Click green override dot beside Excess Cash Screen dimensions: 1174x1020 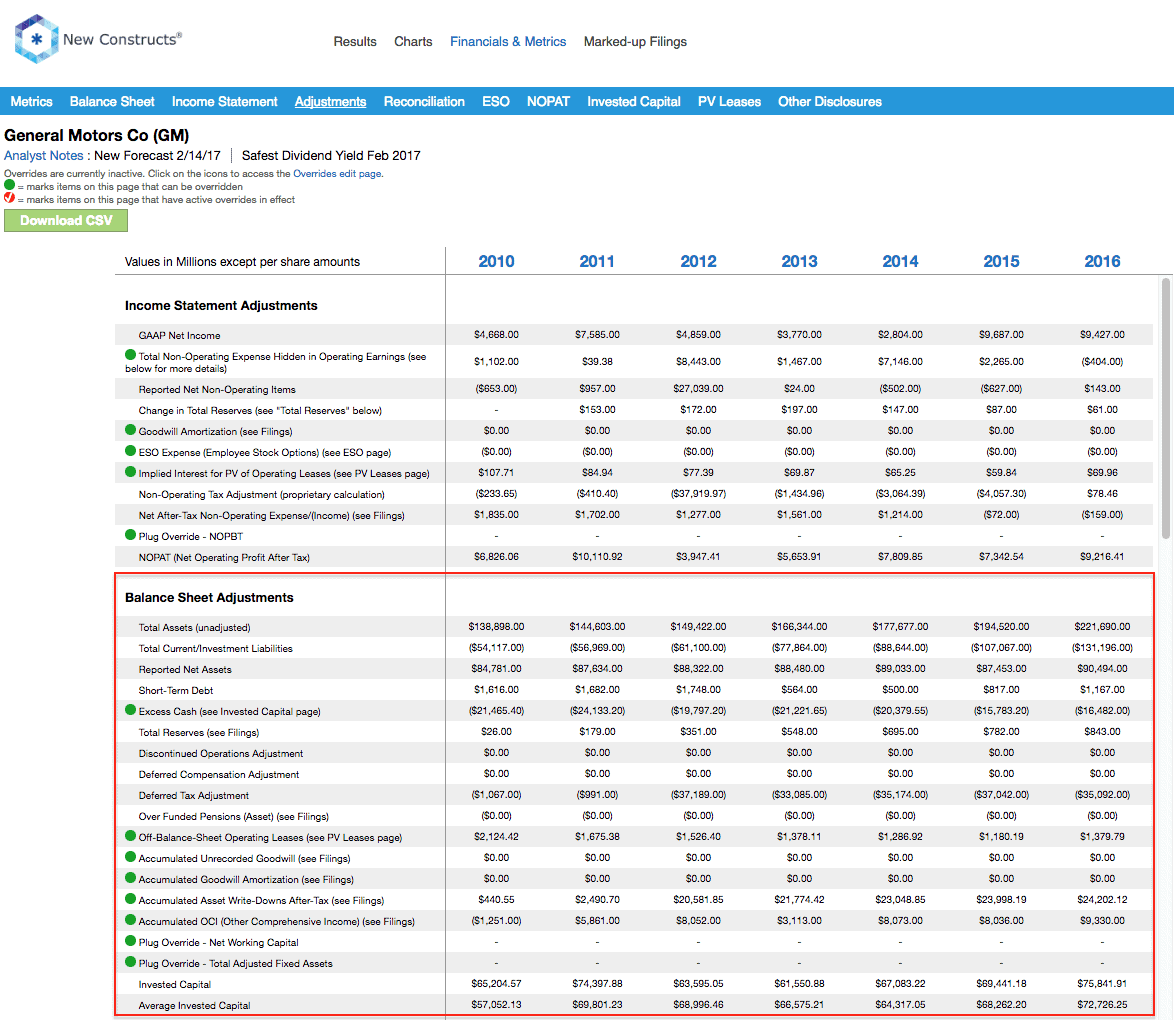[x=130, y=710]
